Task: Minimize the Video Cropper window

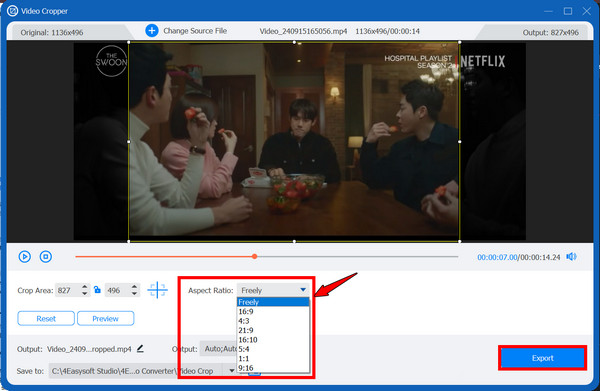Action: (x=548, y=11)
